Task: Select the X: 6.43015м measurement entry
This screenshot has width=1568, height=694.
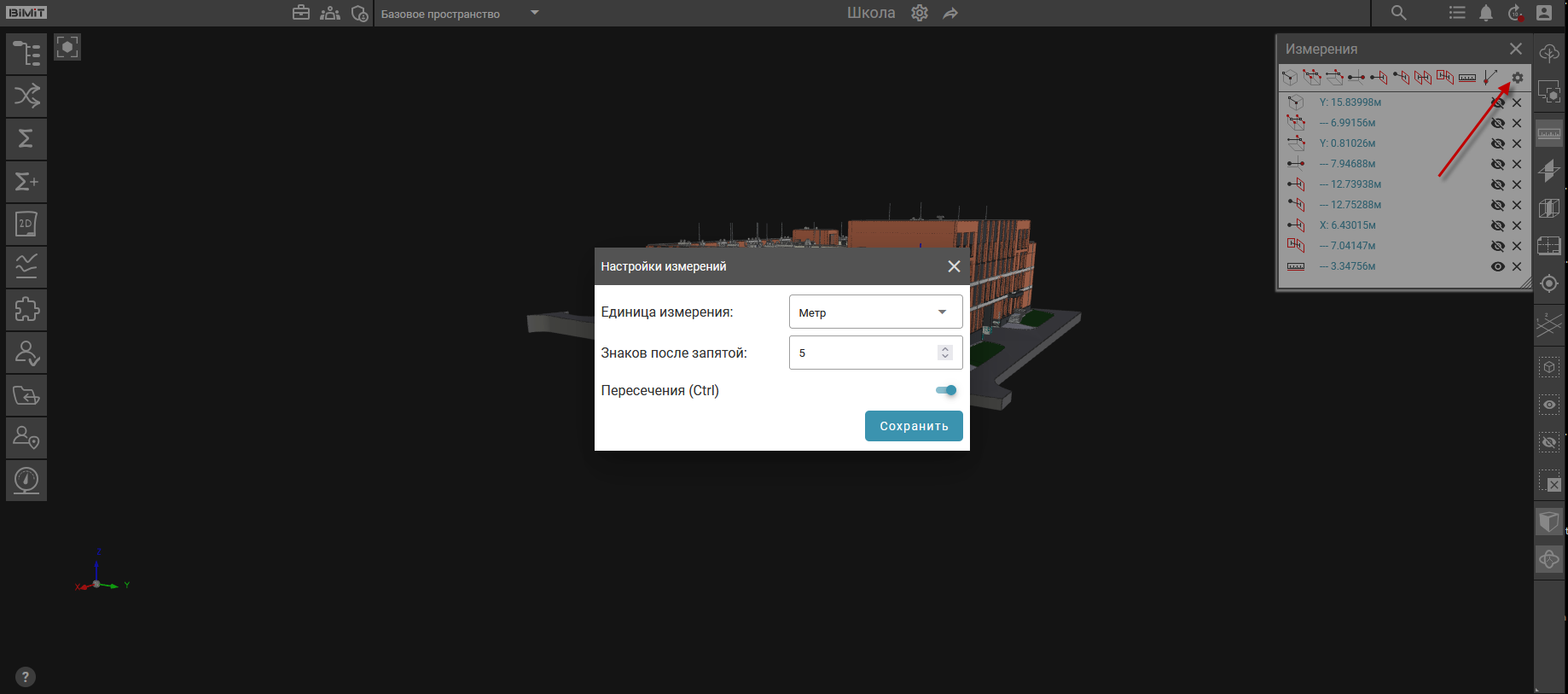Action: [x=1347, y=225]
